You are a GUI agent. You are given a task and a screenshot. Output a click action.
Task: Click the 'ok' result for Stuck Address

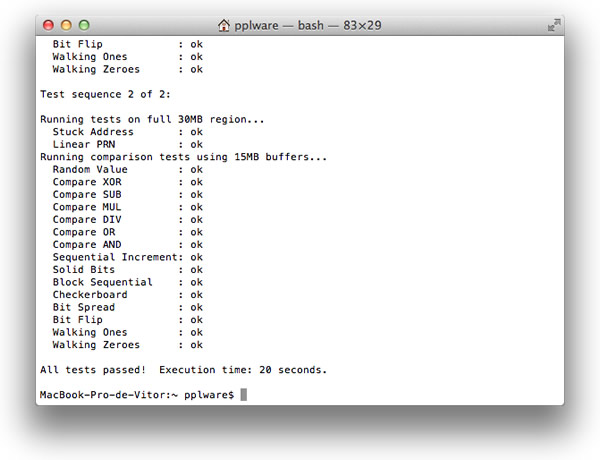(196, 132)
